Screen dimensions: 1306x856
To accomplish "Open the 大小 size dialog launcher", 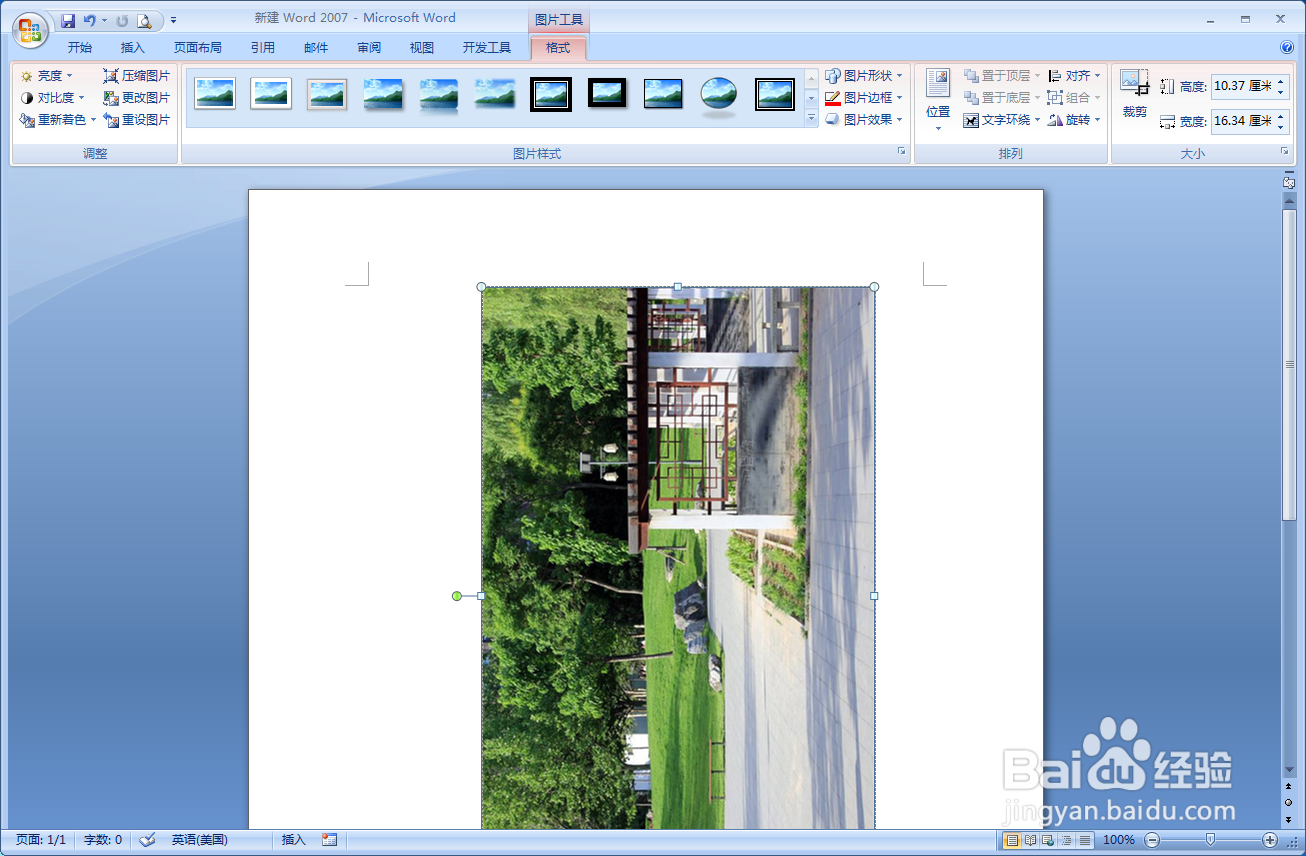I will point(1285,152).
